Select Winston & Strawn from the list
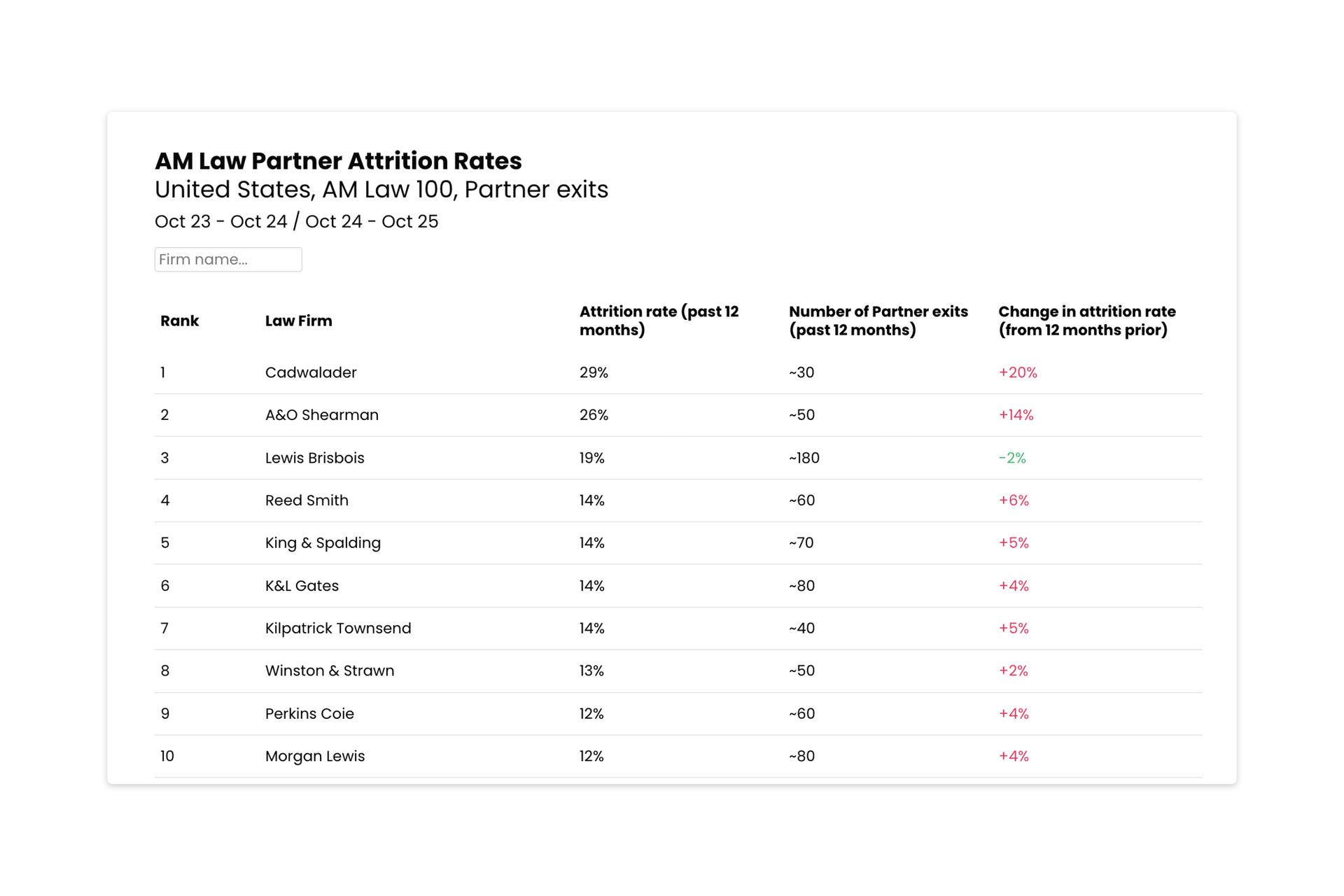 pyautogui.click(x=329, y=671)
